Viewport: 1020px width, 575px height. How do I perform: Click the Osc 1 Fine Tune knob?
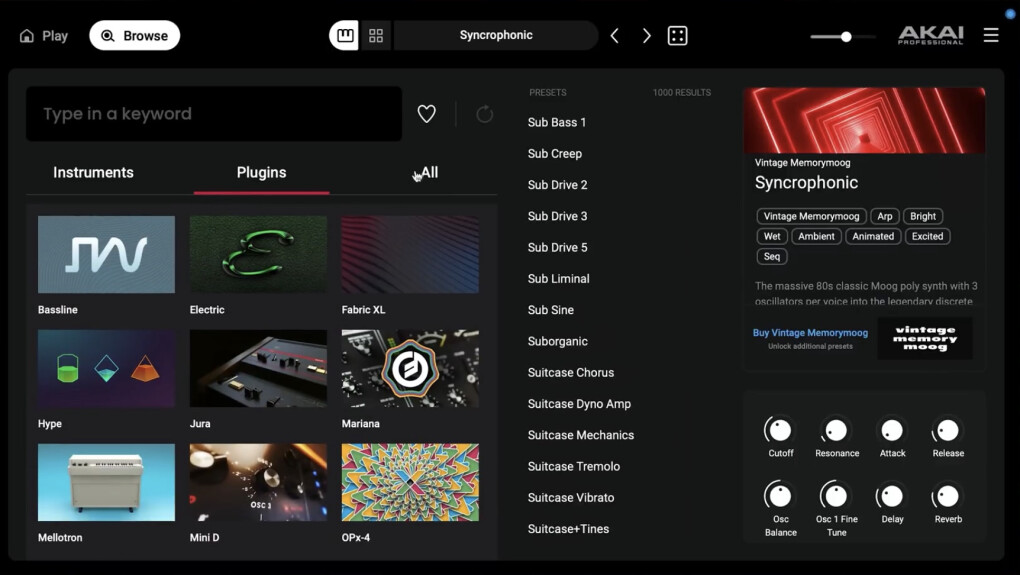[x=835, y=496]
